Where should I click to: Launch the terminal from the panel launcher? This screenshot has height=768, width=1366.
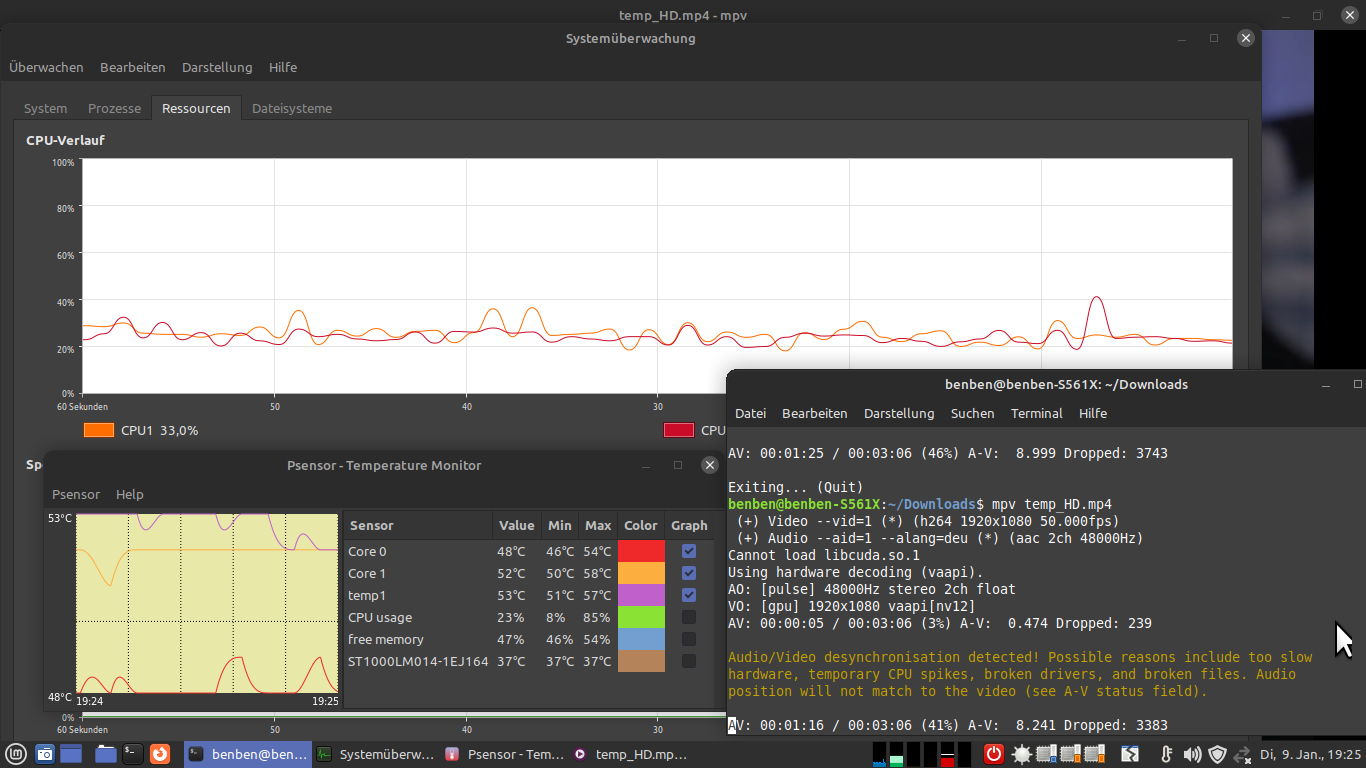click(132, 754)
